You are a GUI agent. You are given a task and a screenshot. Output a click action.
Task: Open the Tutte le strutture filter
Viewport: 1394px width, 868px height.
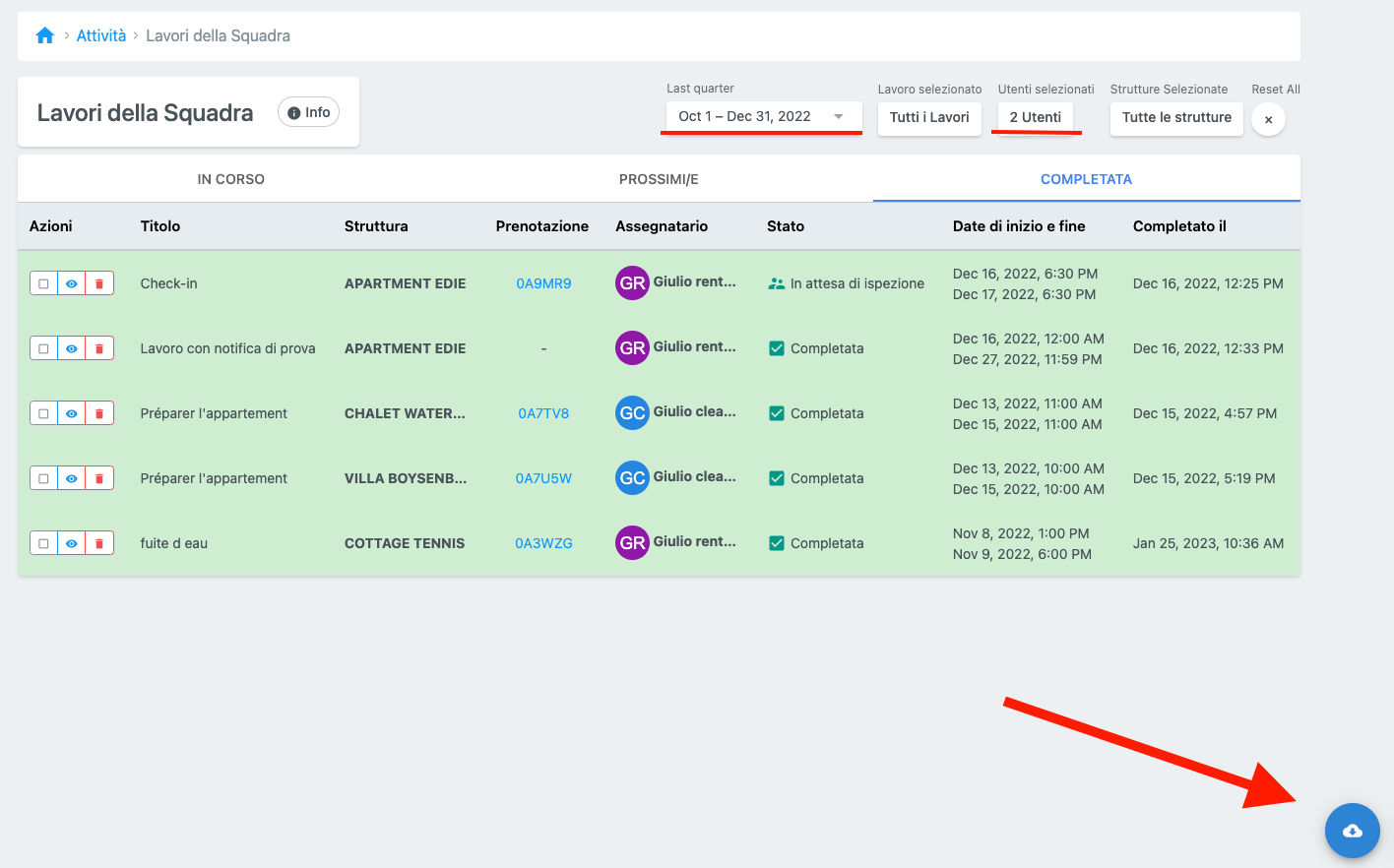tap(1176, 117)
